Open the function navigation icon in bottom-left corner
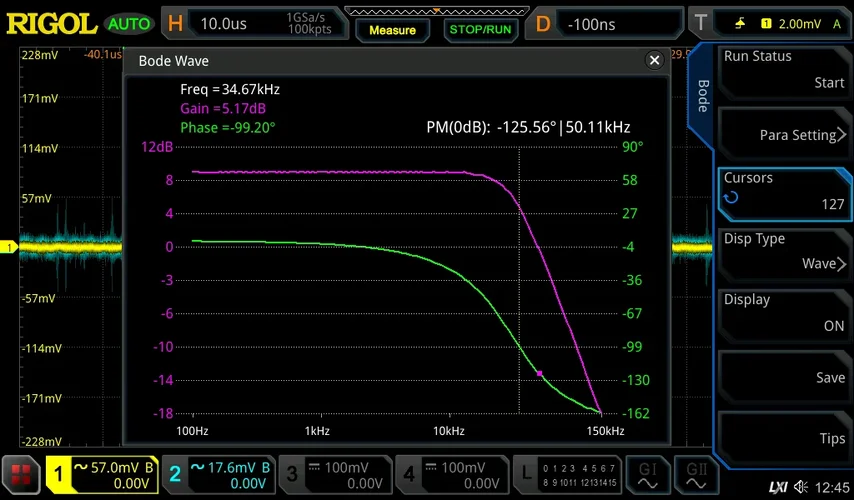854x500 pixels. (19, 475)
